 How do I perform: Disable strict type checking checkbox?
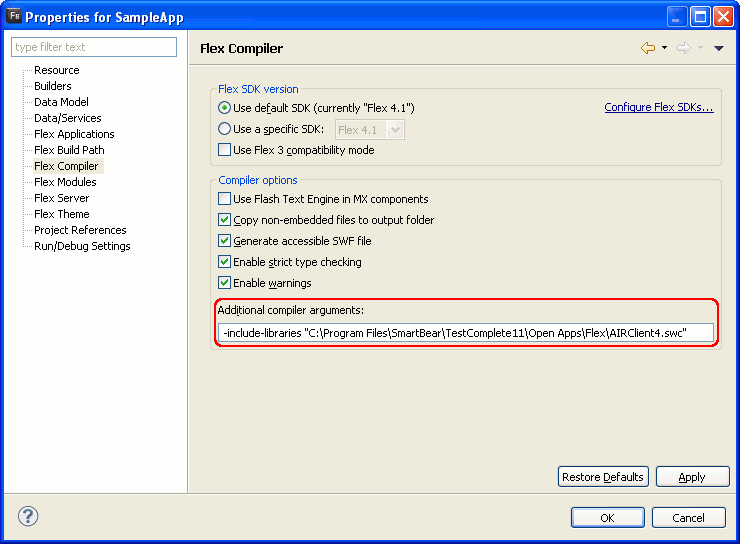pos(225,262)
